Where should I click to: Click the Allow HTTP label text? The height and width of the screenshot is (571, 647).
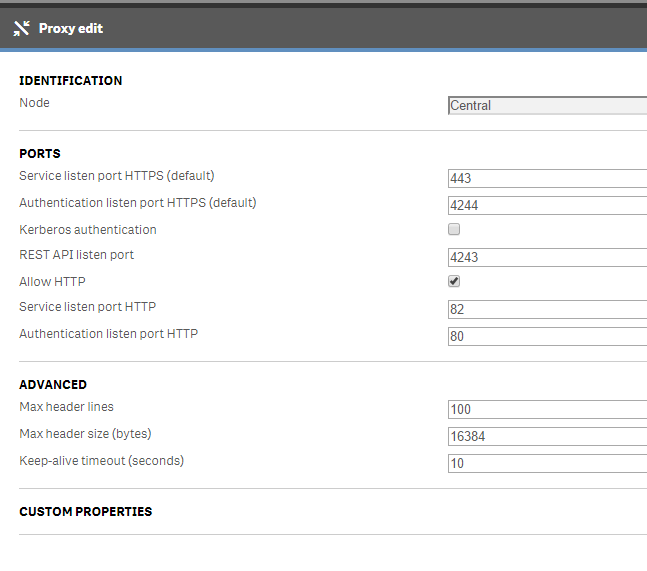52,282
